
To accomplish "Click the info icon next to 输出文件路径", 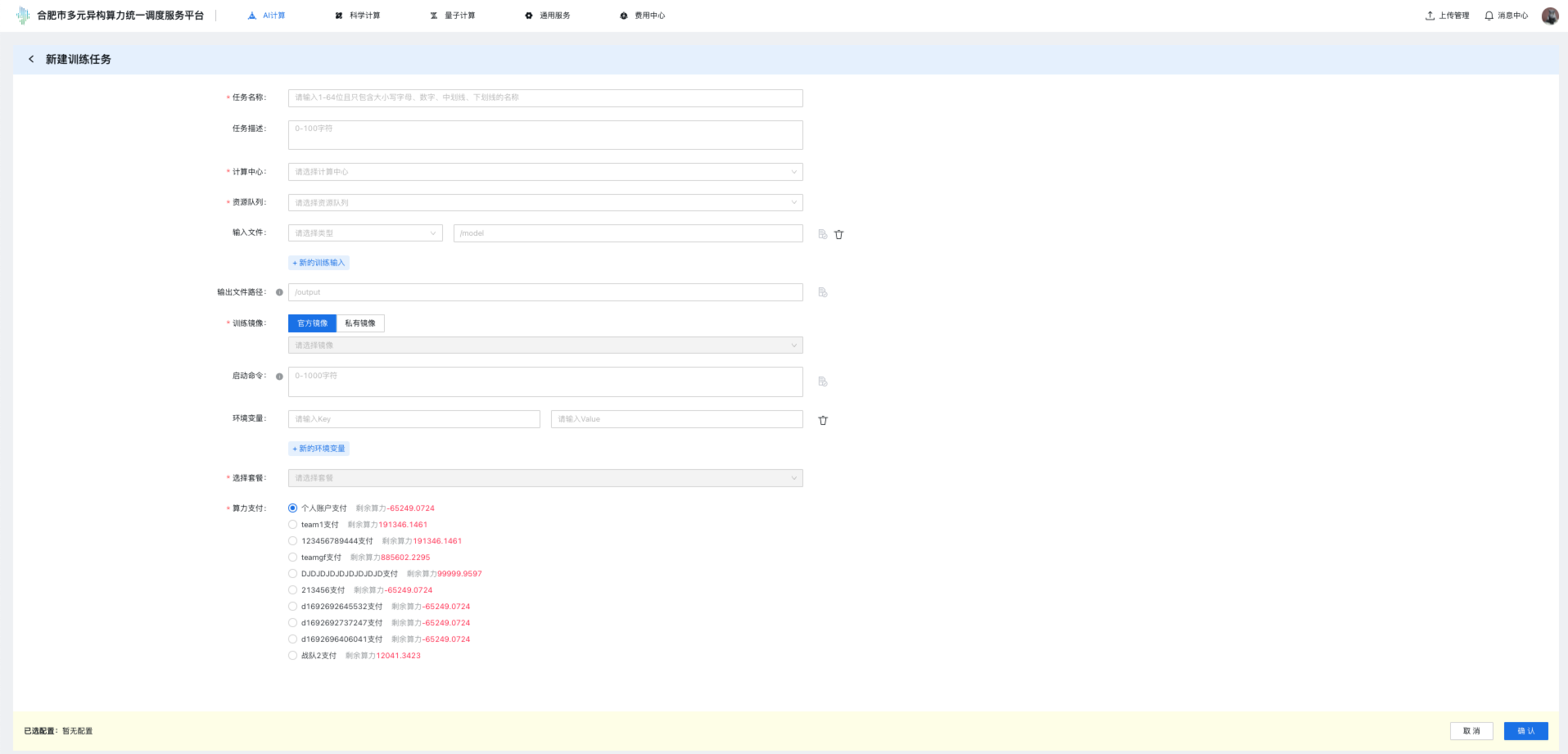I will 279,292.
